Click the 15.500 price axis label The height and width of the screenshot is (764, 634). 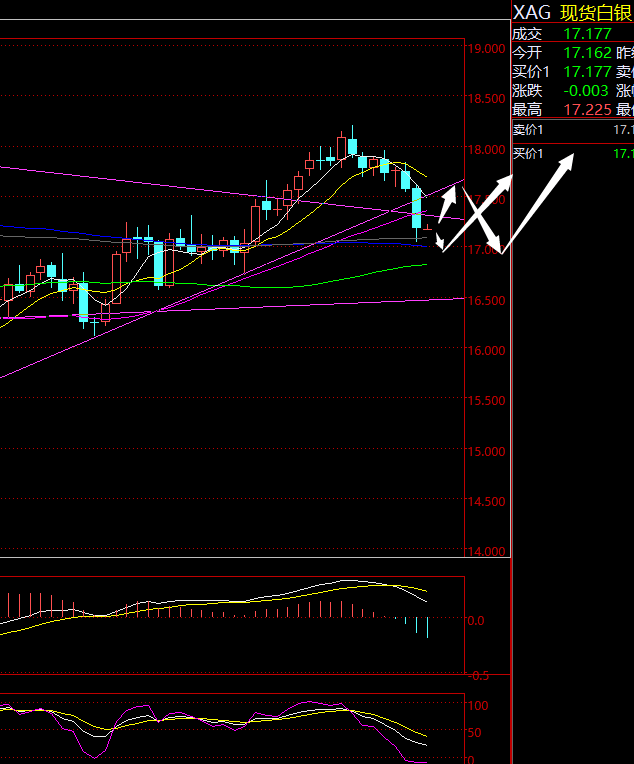tap(486, 401)
